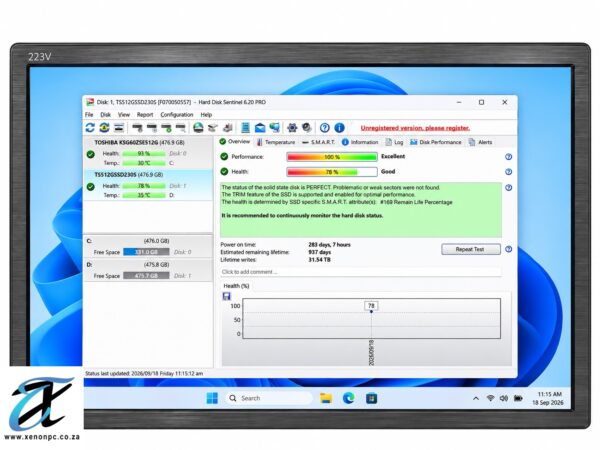Viewport: 600px width, 450px height.
Task: Open the File menu
Action: click(x=89, y=114)
